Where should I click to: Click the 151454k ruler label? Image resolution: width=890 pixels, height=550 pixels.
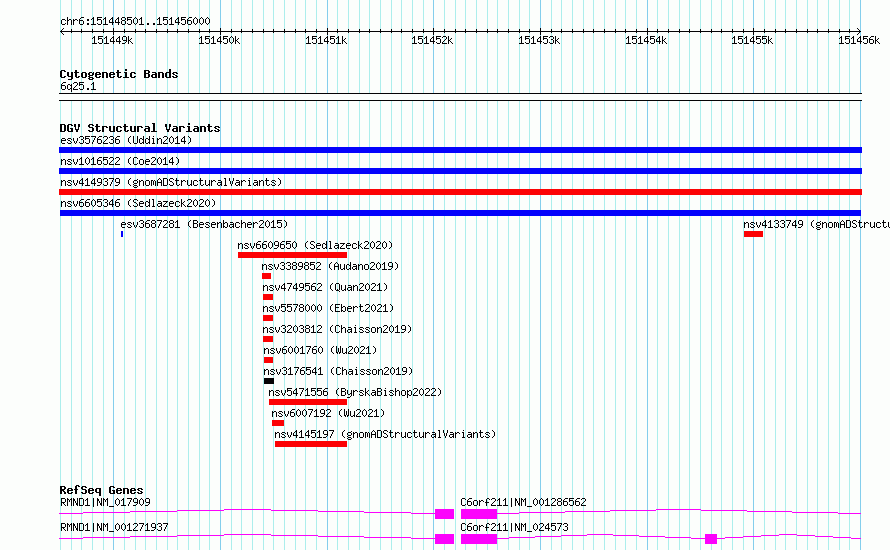646,40
